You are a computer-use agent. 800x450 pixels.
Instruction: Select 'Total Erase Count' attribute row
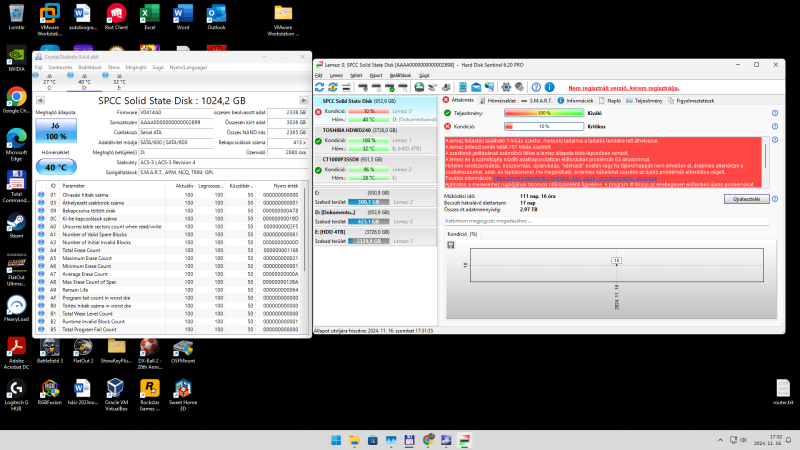click(168, 250)
